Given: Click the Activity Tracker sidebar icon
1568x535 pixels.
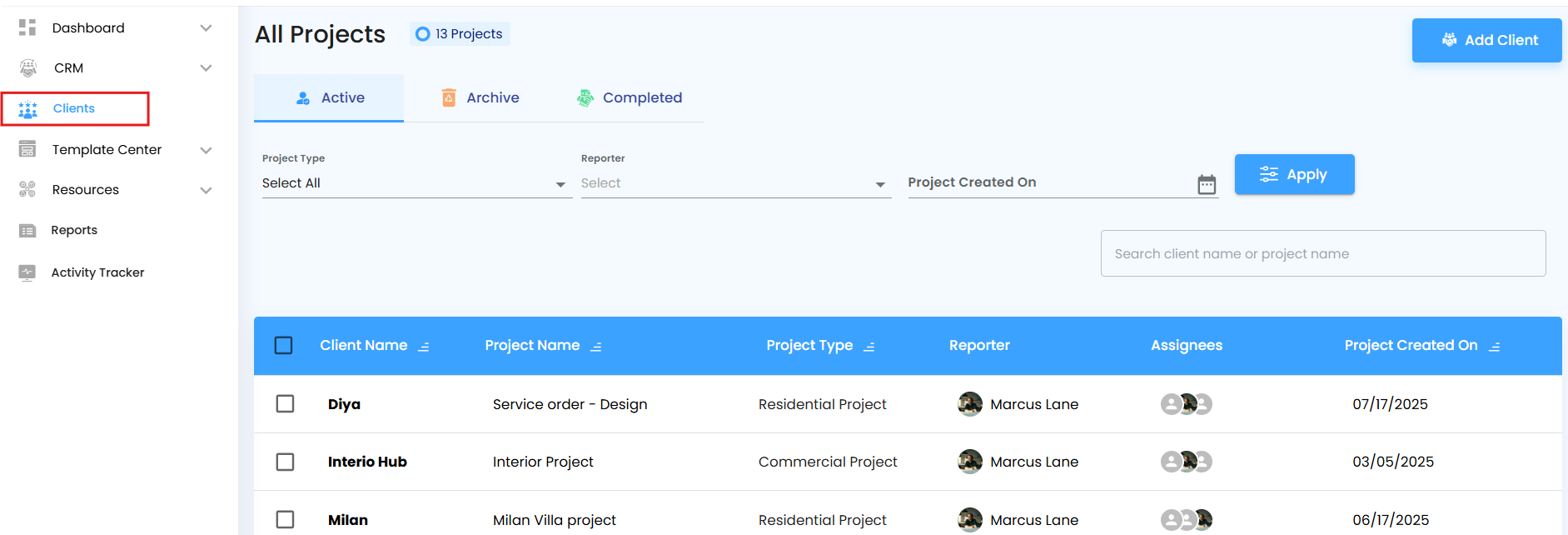Looking at the screenshot, I should [27, 272].
